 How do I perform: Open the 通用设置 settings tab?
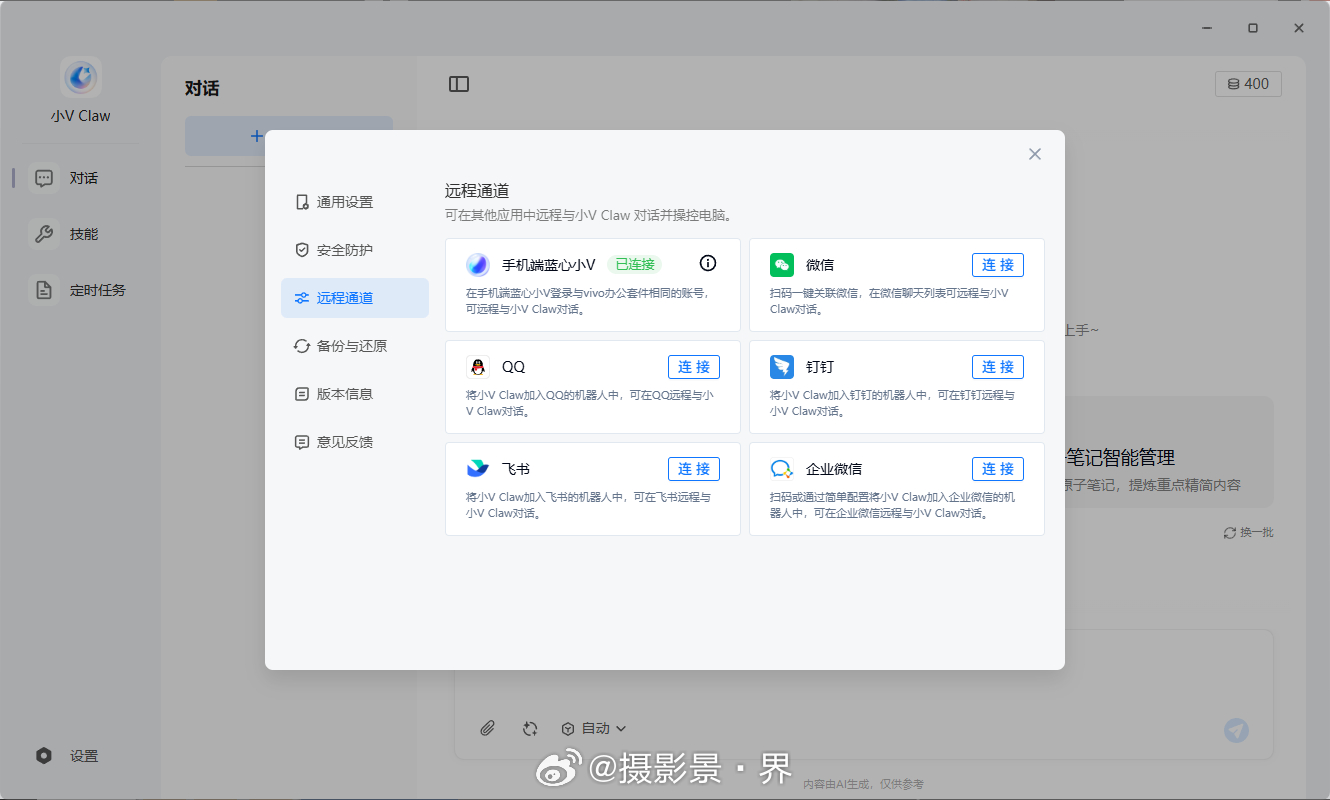click(x=355, y=202)
